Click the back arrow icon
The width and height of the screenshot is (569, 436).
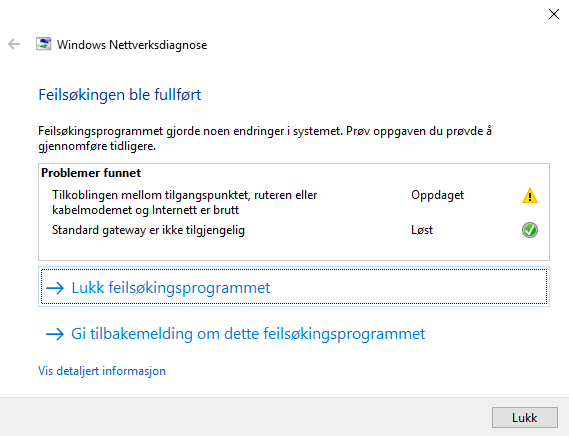pyautogui.click(x=14, y=44)
